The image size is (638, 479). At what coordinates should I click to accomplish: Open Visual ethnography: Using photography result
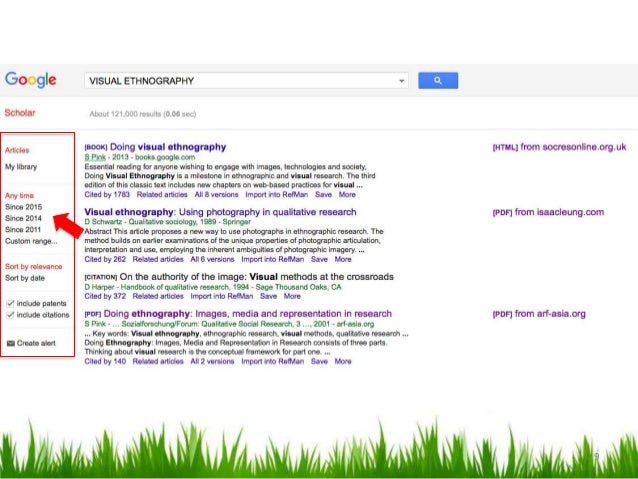pos(221,212)
